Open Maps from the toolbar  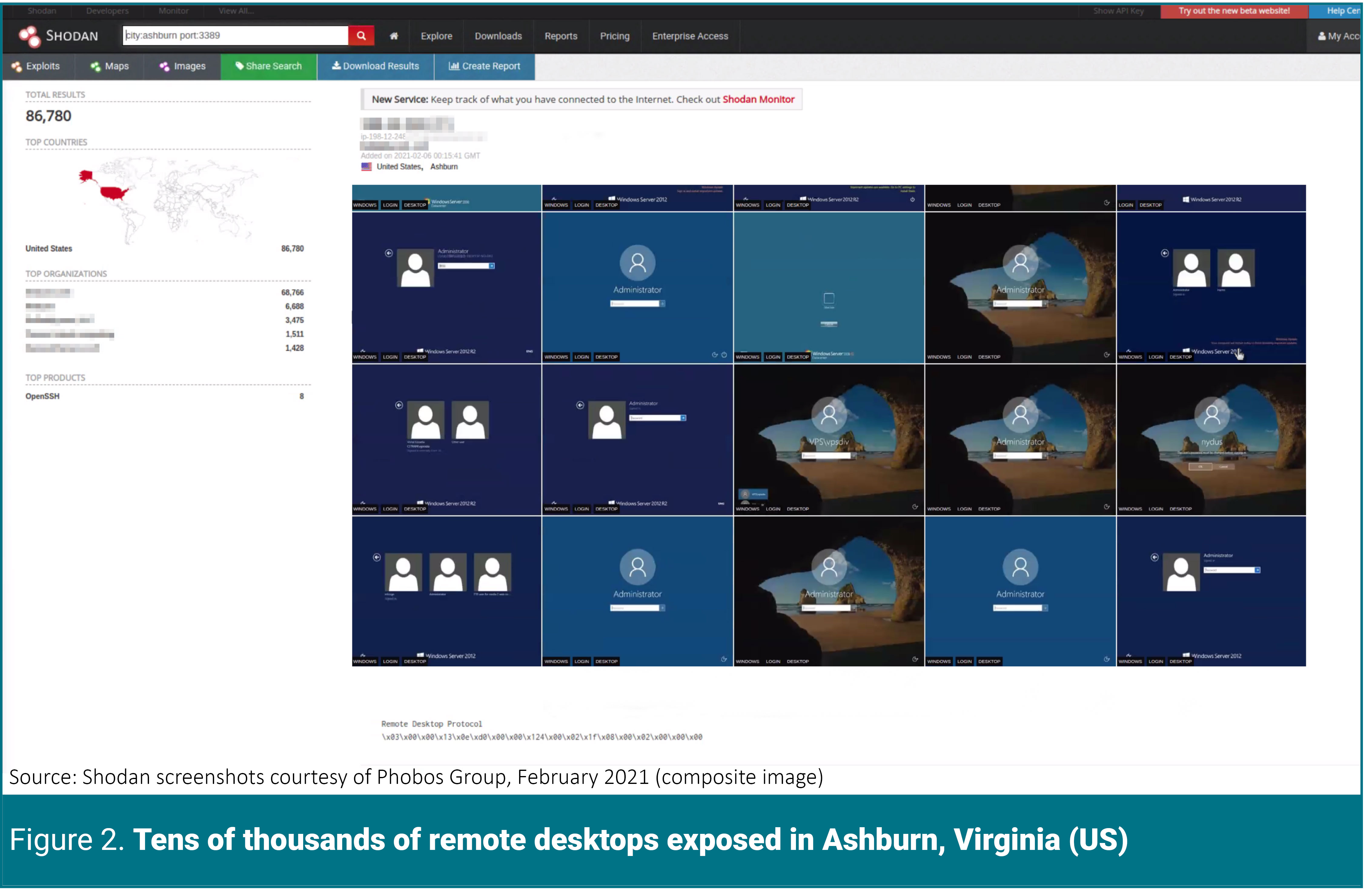(x=110, y=67)
